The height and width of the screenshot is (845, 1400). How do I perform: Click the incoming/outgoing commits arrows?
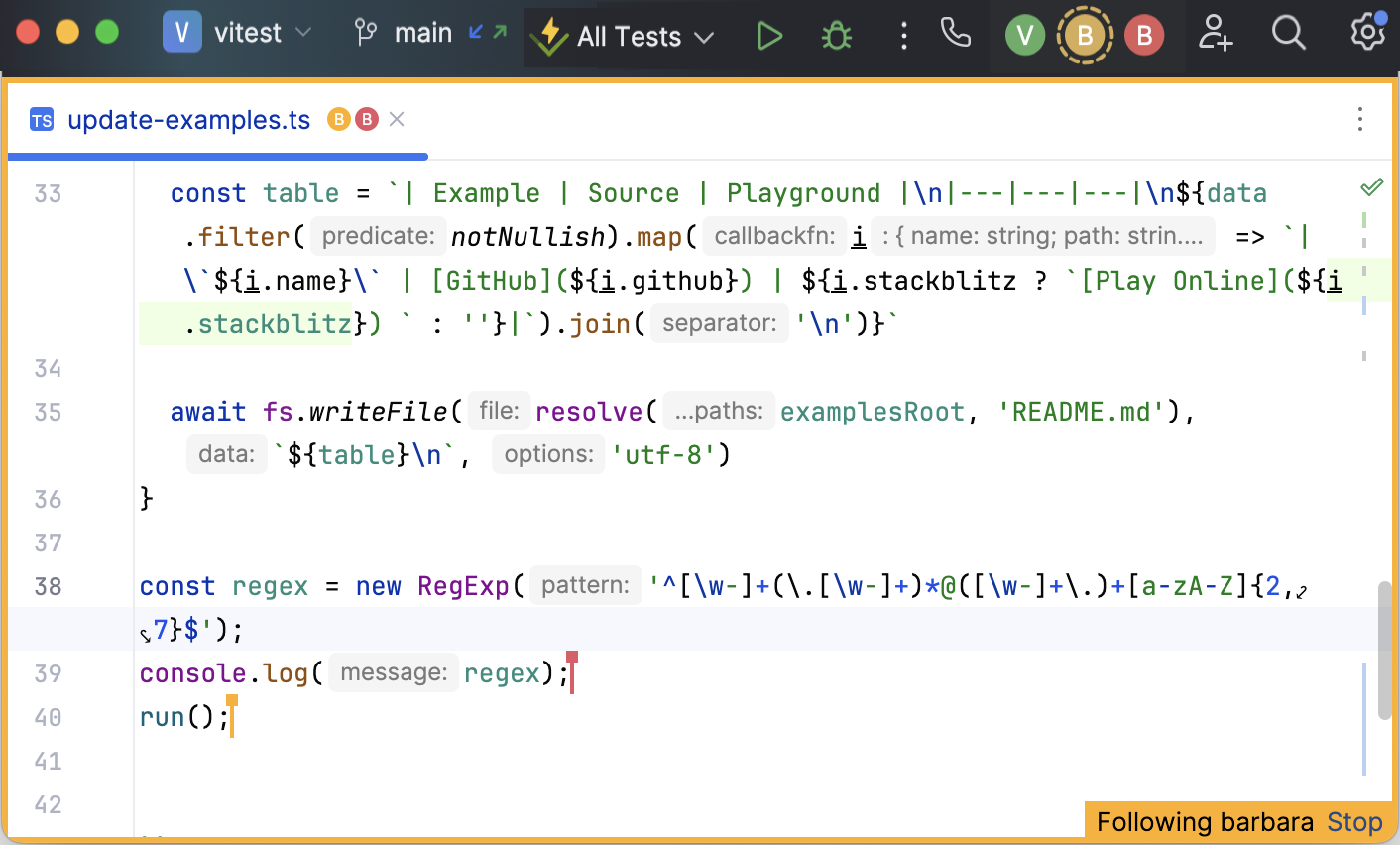(487, 33)
